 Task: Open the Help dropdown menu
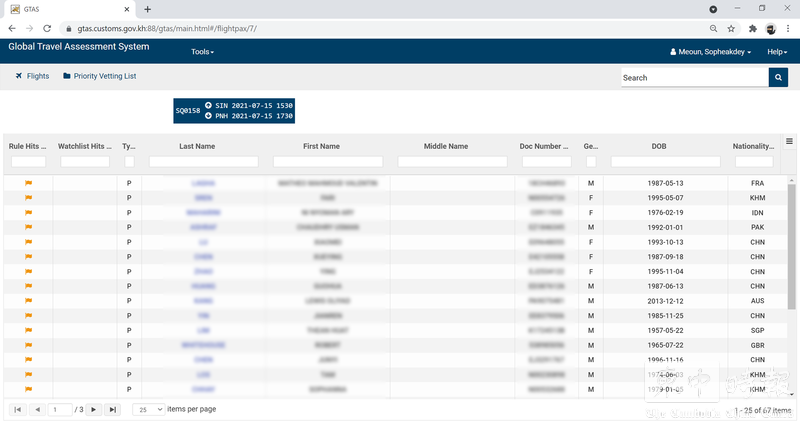pos(777,51)
